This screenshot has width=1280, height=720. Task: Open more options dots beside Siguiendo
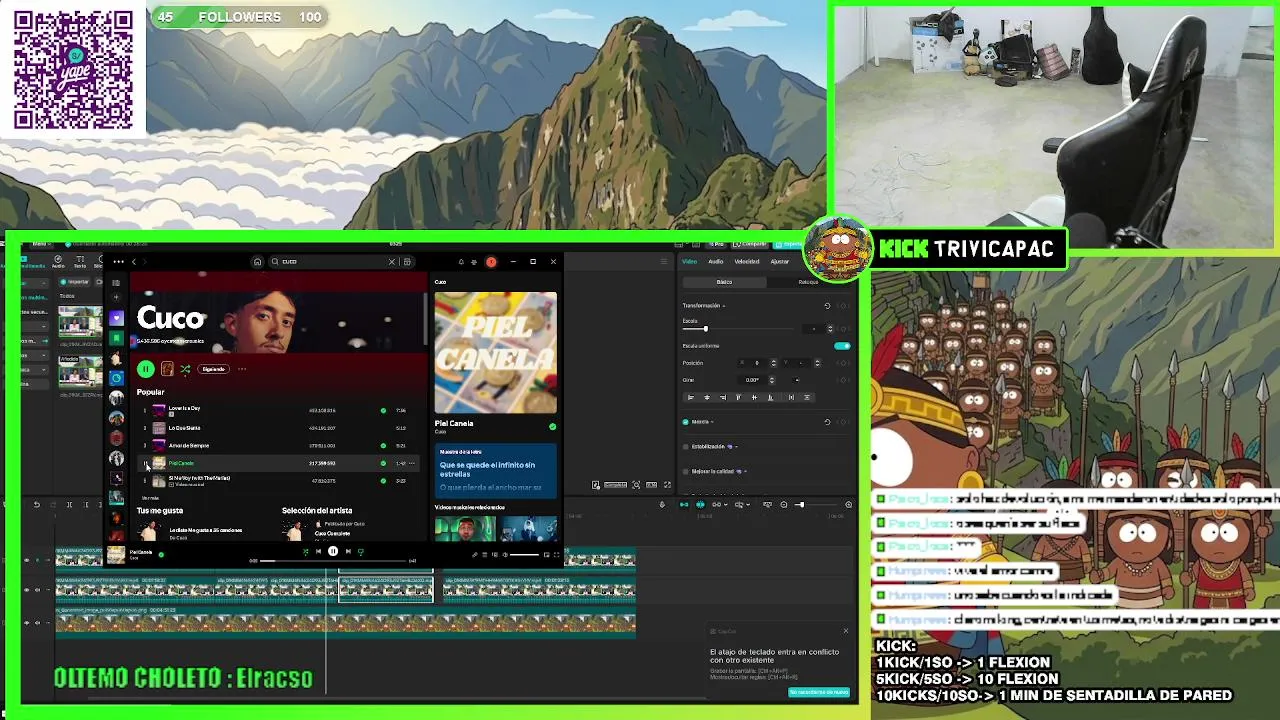(x=242, y=369)
